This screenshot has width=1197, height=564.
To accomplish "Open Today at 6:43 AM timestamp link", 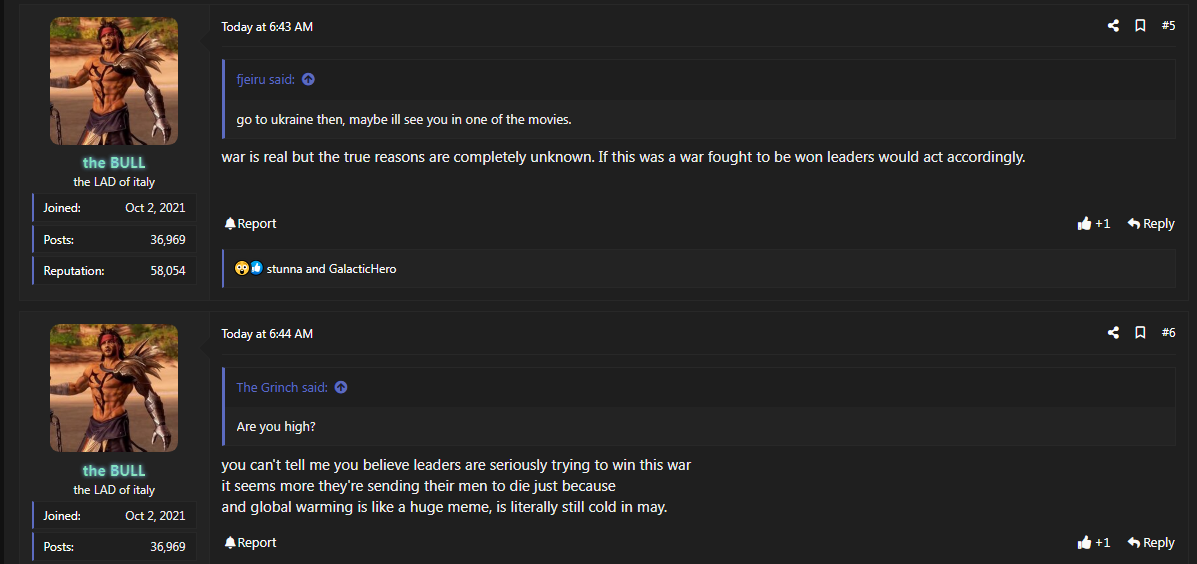I will [x=267, y=27].
